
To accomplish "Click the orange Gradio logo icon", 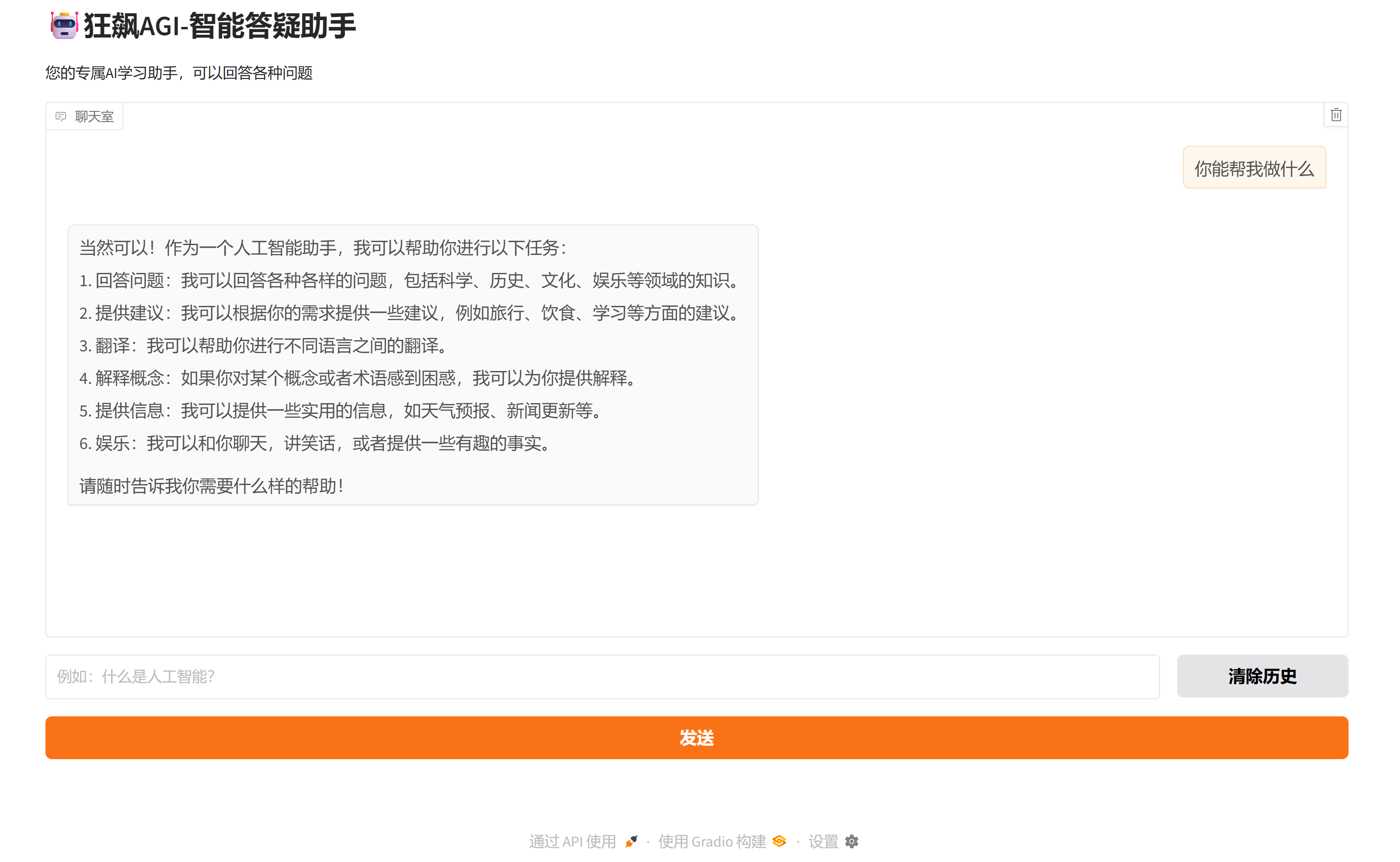I will pyautogui.click(x=780, y=841).
